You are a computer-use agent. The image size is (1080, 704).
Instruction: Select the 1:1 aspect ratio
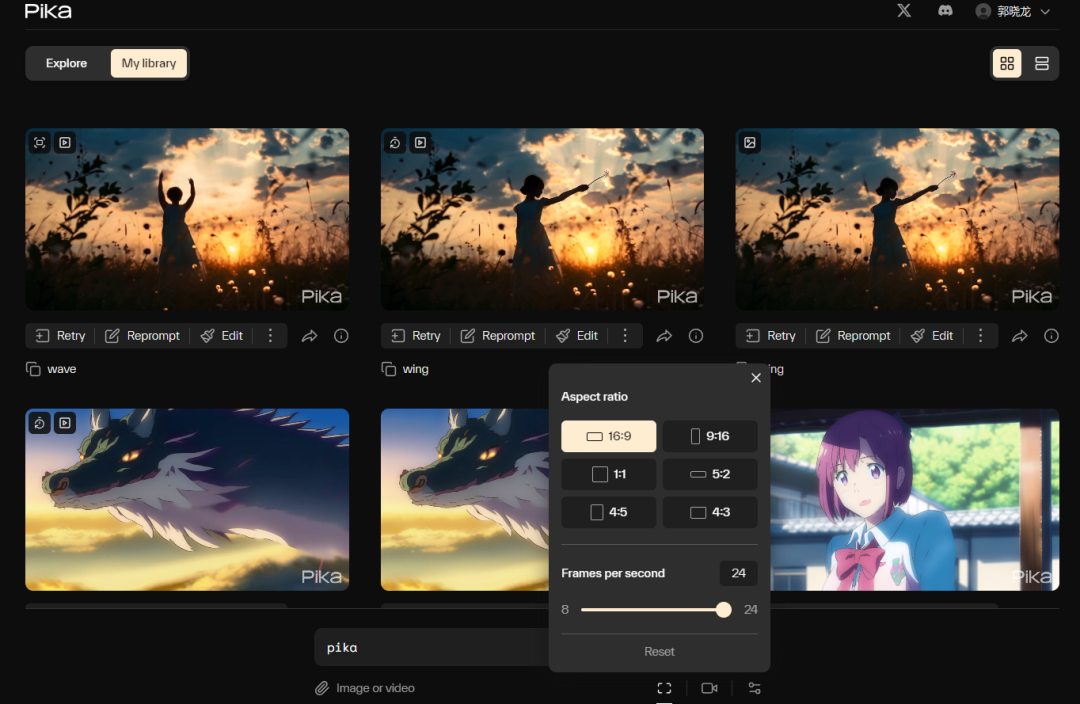(x=608, y=474)
